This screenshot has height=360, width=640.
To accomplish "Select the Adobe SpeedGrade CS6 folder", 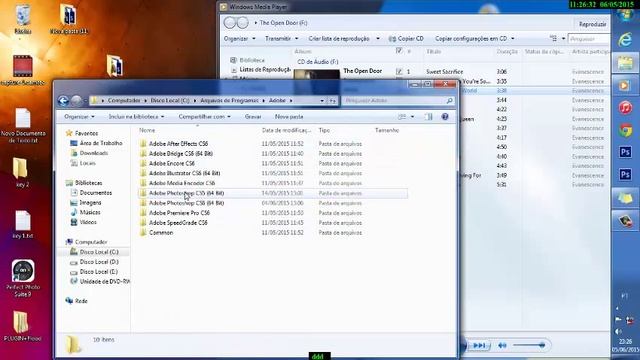I will pos(178,222).
